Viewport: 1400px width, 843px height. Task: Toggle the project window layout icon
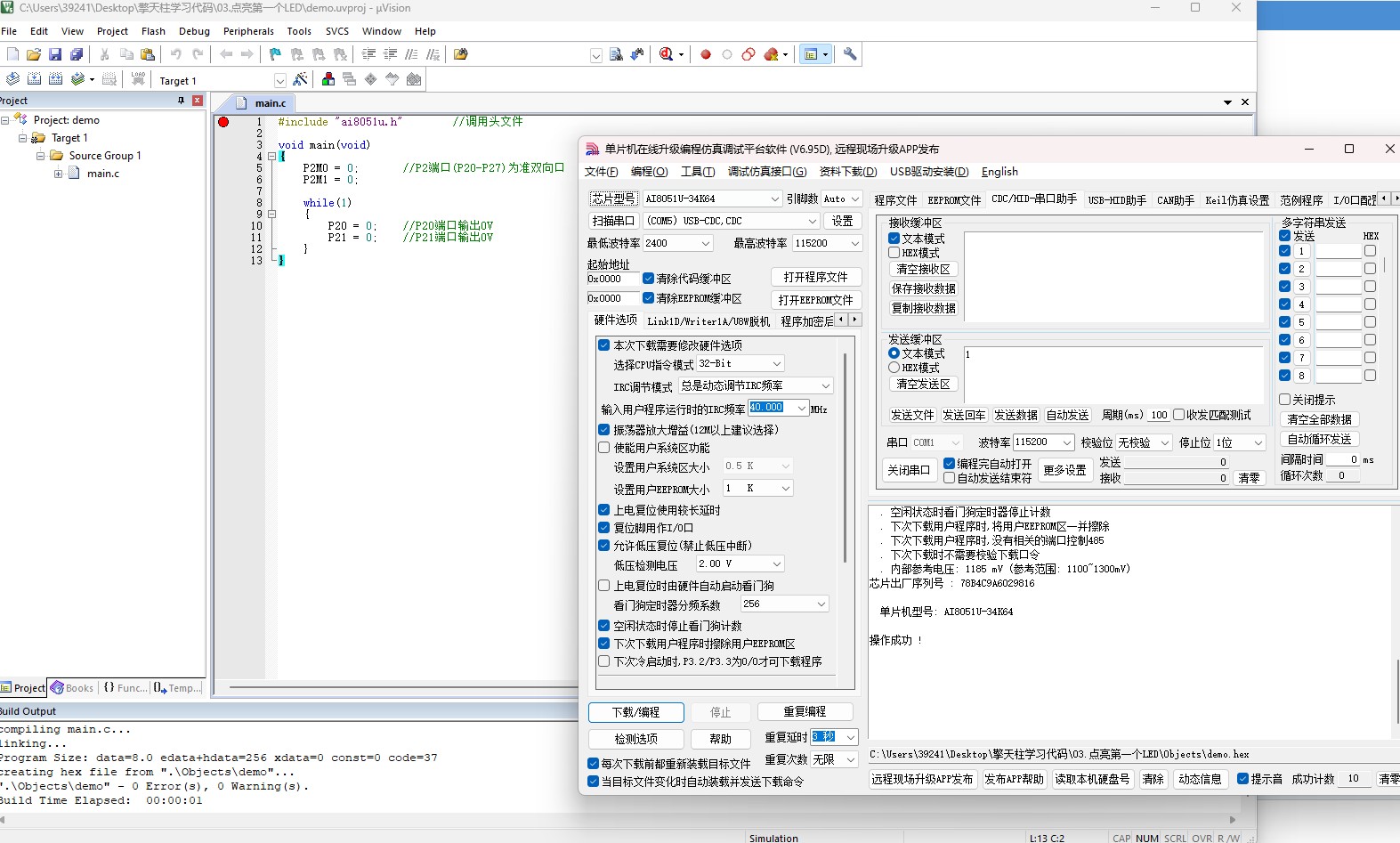coord(811,54)
